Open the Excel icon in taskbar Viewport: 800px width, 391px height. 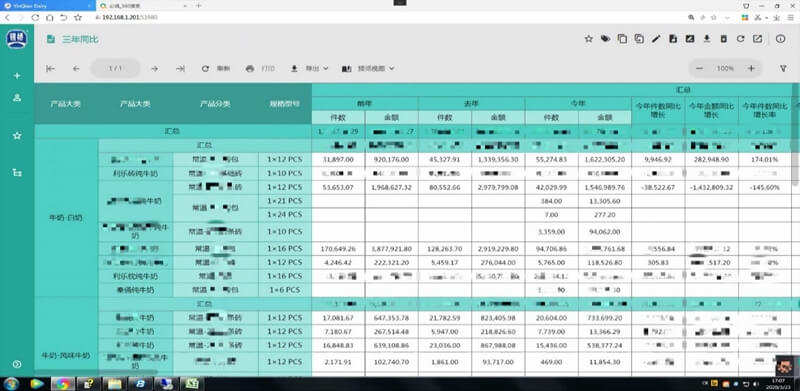(191, 384)
